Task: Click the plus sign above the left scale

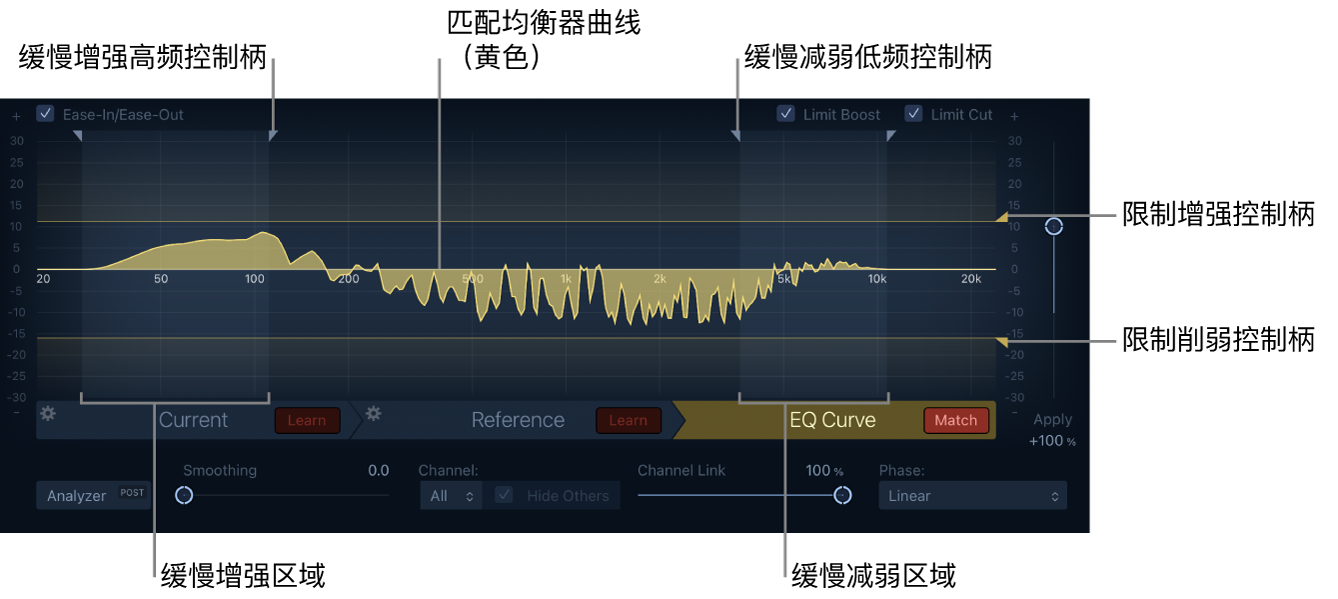Action: (x=17, y=115)
